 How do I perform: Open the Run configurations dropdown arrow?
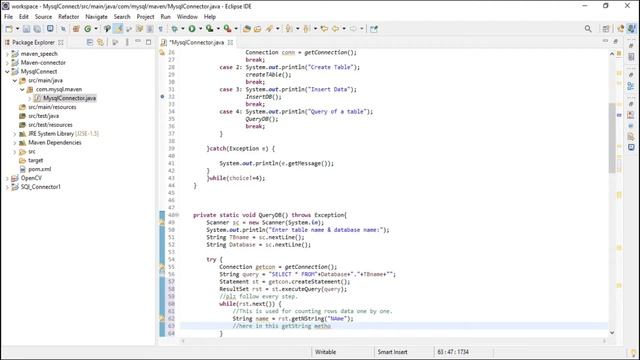click(200, 29)
